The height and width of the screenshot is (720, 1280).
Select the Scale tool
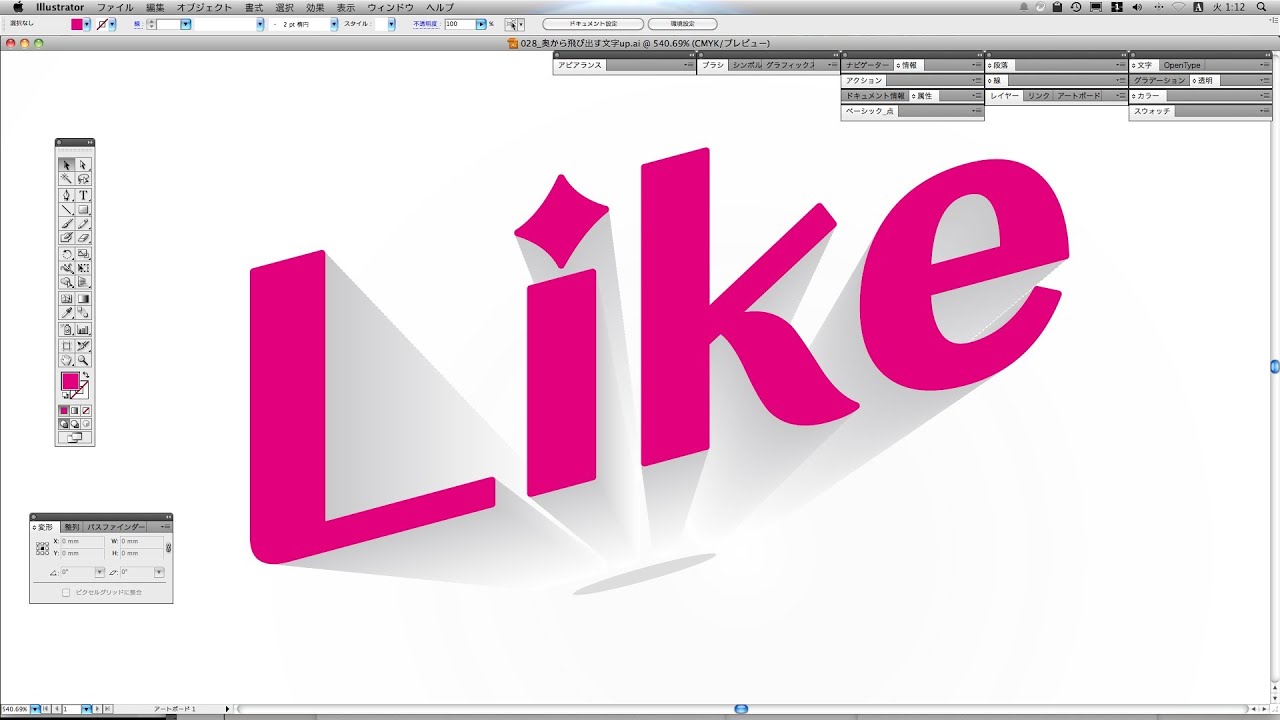pyautogui.click(x=83, y=254)
